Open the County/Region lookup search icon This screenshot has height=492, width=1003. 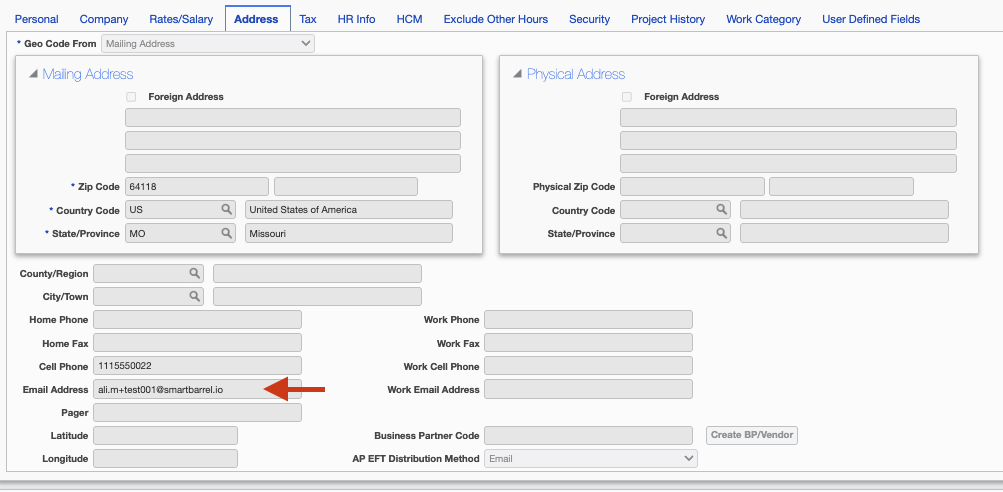(x=194, y=273)
